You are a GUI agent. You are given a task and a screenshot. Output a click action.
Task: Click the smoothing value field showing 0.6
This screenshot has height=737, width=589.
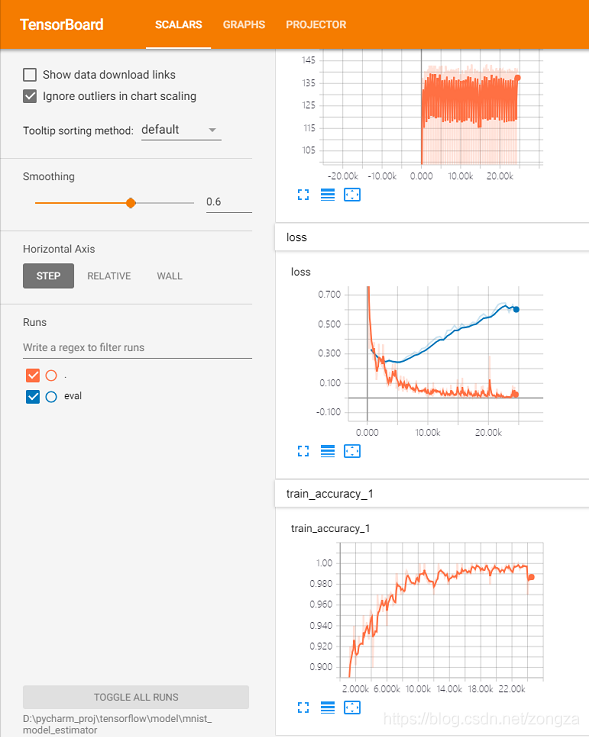228,202
